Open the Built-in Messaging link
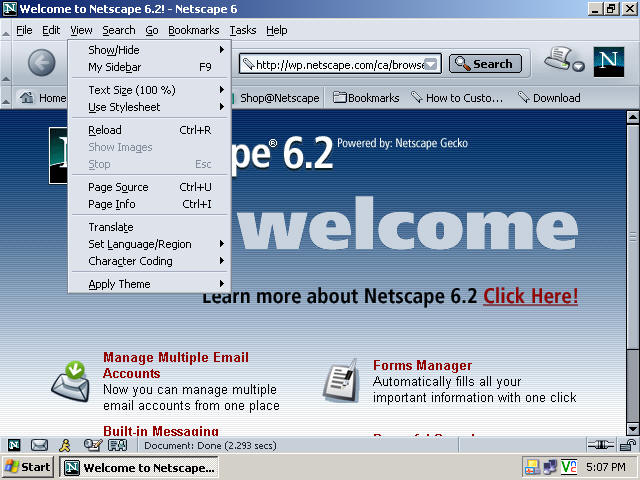 coord(161,431)
